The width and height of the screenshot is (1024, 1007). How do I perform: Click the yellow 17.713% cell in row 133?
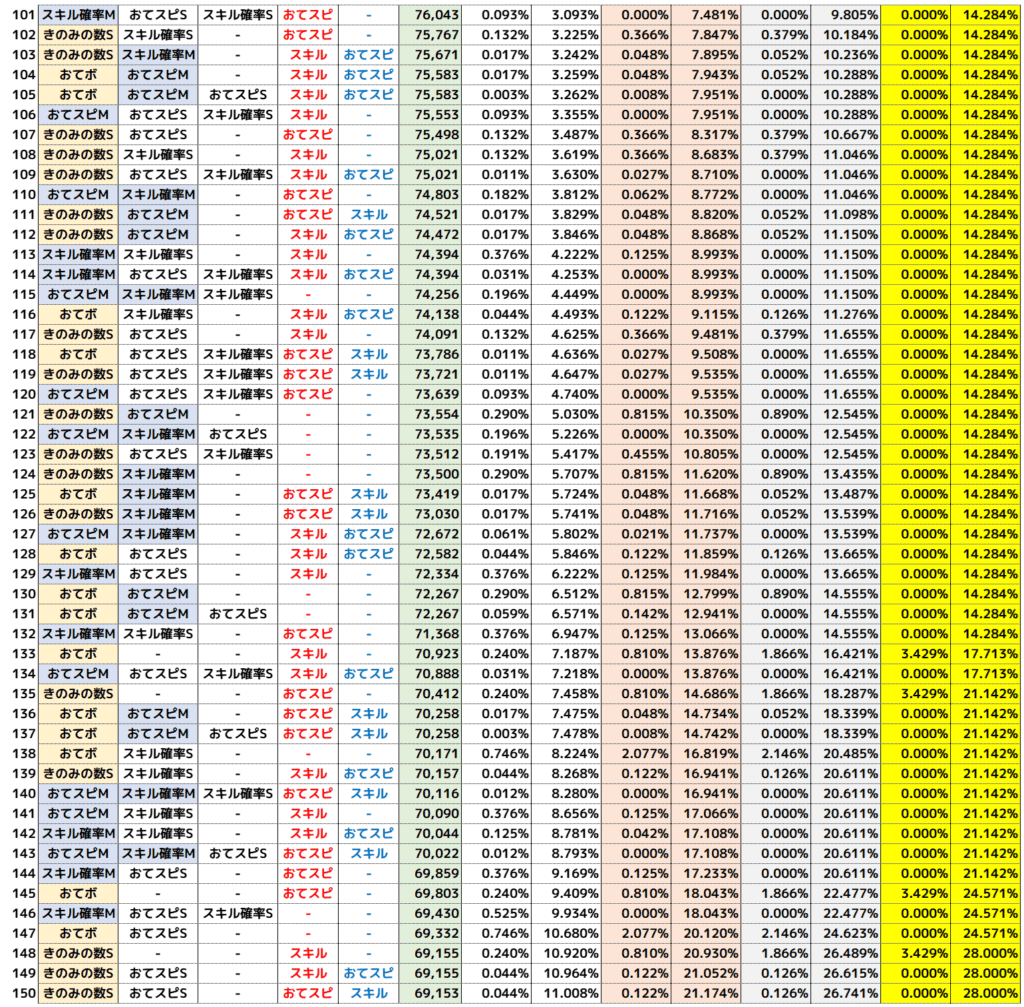tap(984, 654)
